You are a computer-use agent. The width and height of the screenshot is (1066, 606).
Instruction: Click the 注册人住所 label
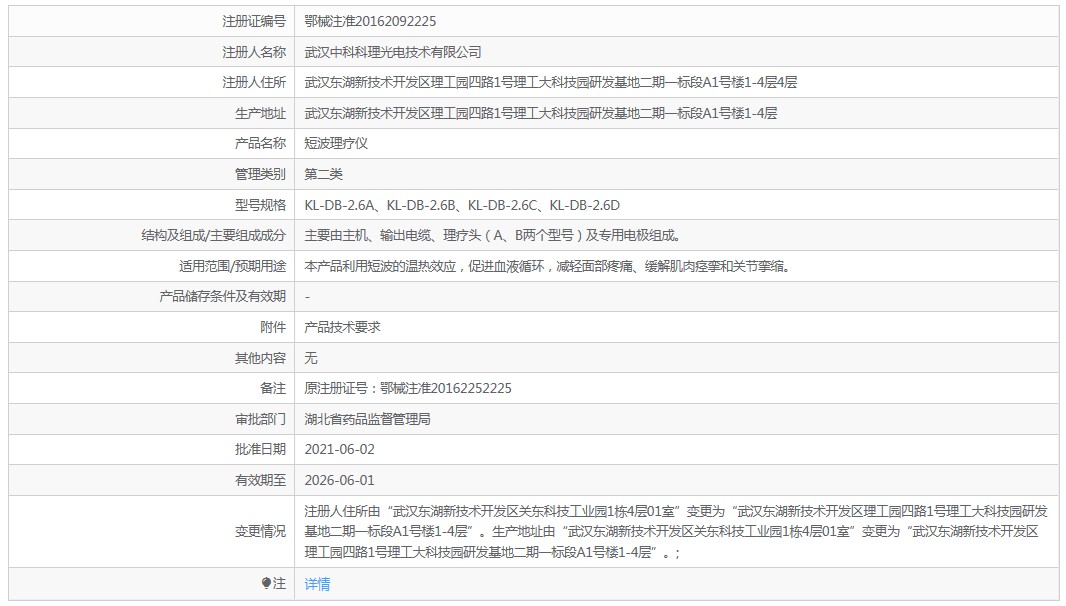click(254, 82)
